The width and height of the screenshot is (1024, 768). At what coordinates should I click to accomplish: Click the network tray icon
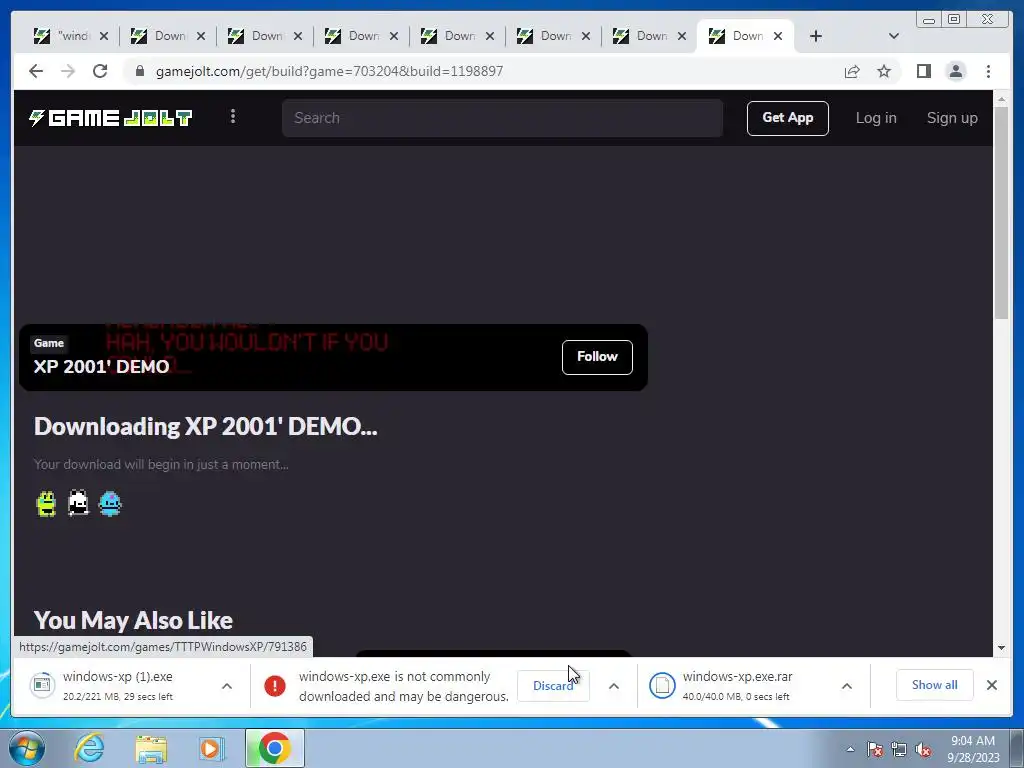(x=899, y=750)
